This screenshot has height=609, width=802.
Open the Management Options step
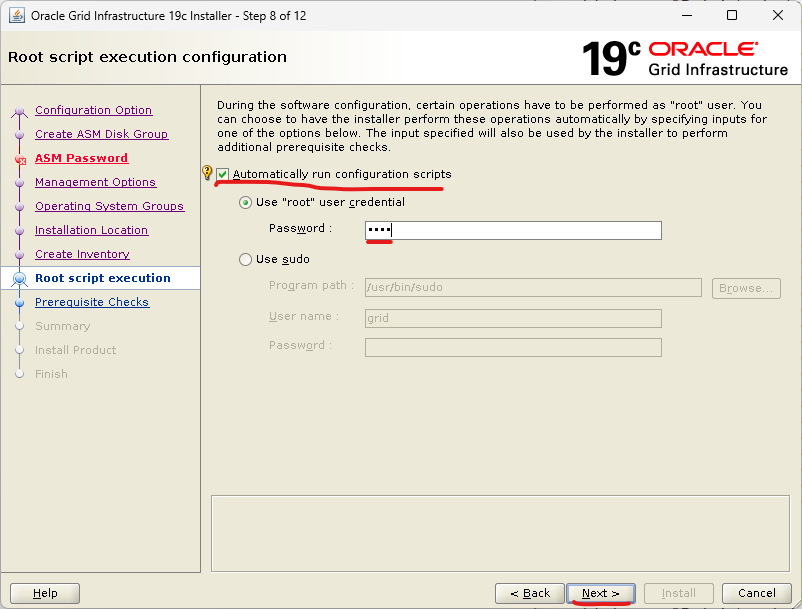(95, 182)
